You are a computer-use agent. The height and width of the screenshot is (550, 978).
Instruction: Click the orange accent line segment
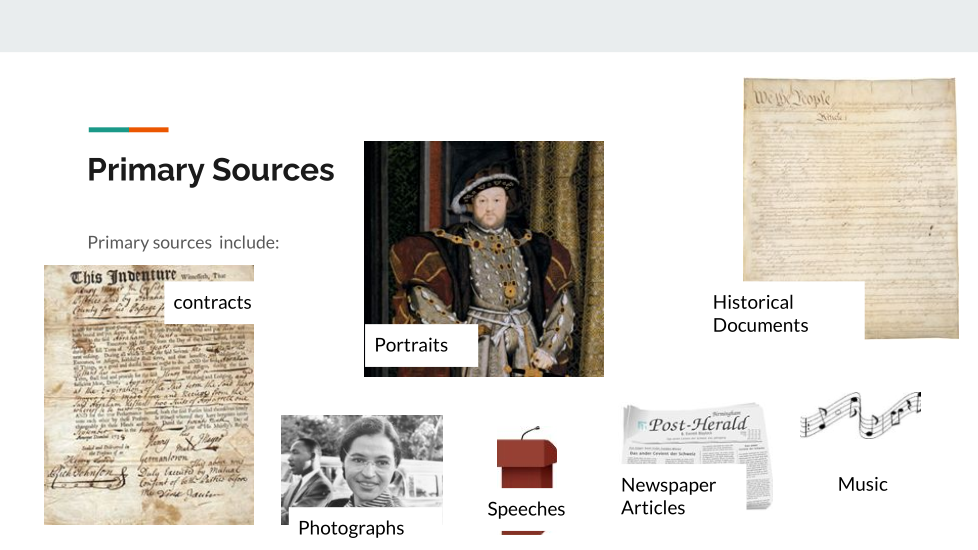(x=149, y=129)
